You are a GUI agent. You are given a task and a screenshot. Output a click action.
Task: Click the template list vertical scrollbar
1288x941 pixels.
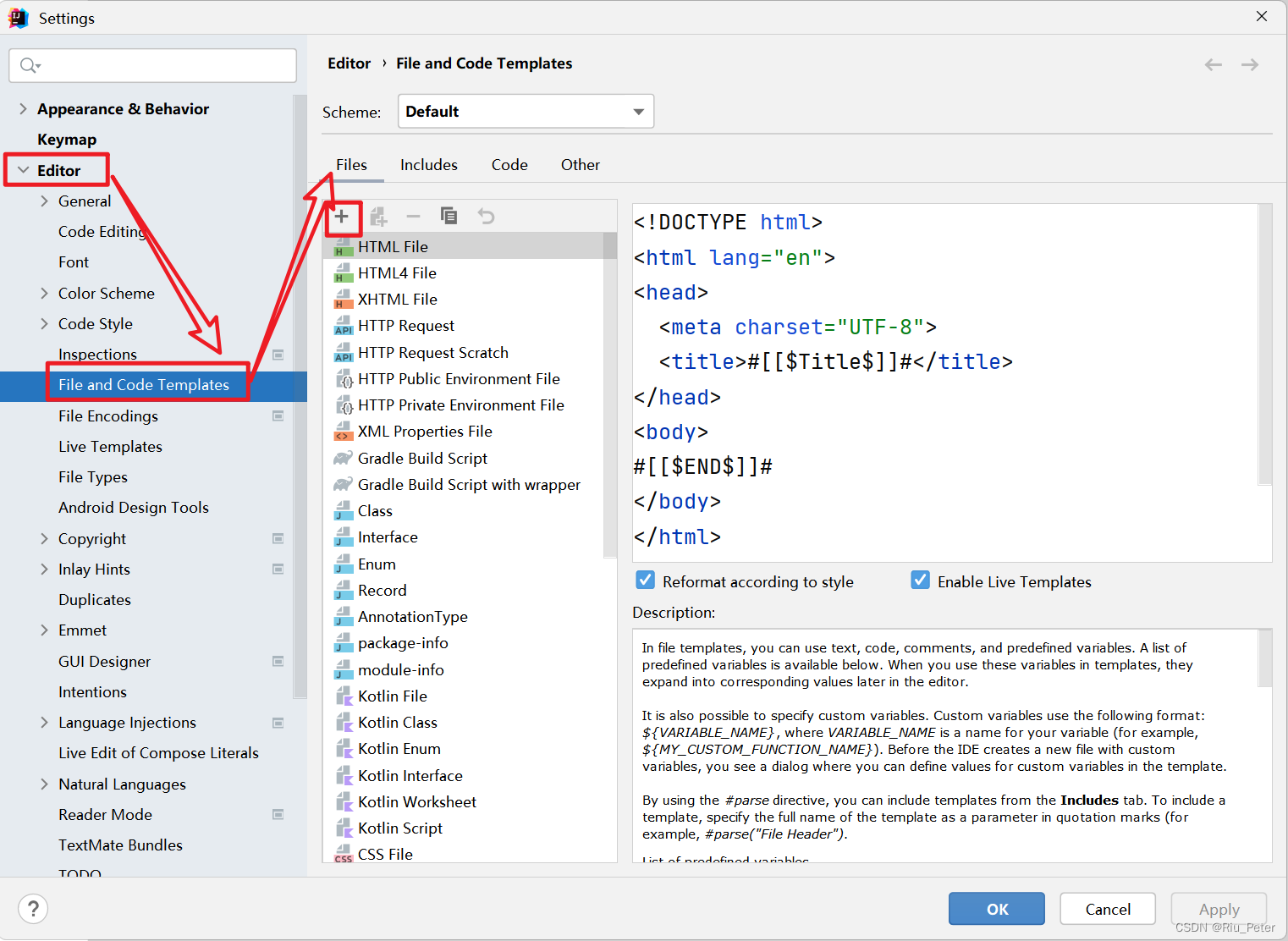(610, 394)
